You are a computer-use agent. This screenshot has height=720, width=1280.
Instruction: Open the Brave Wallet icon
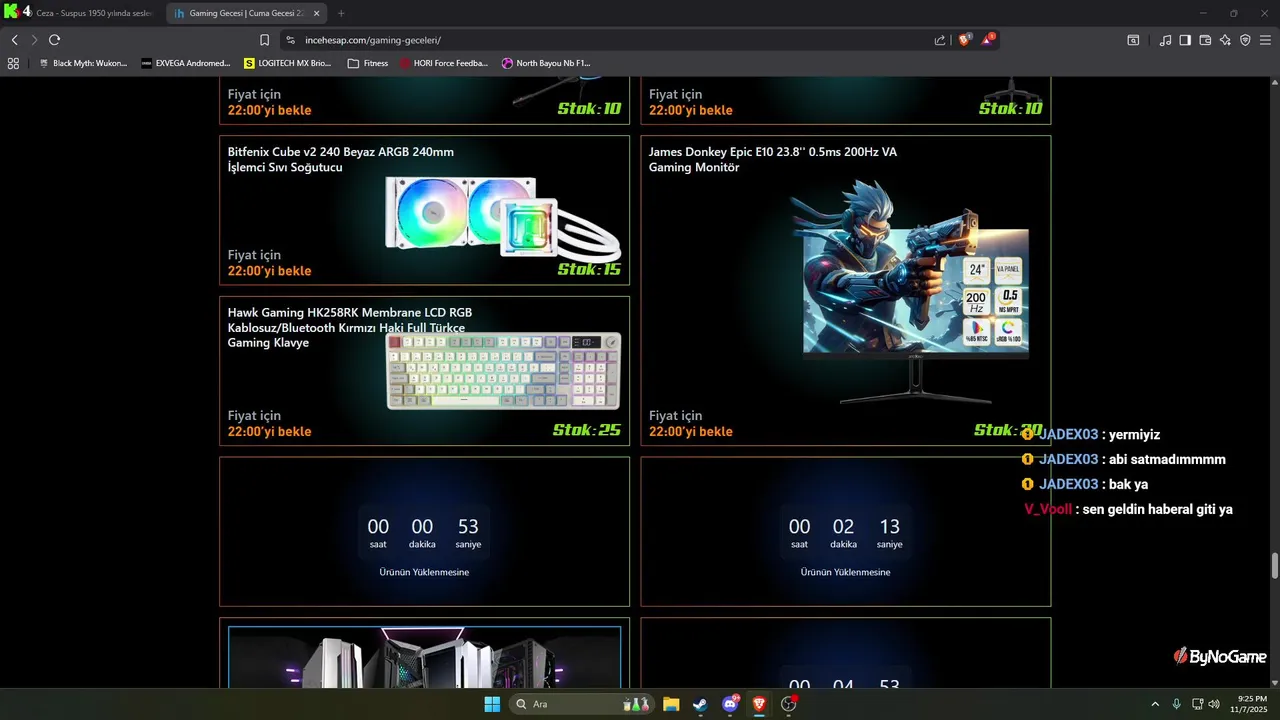pos(1205,40)
